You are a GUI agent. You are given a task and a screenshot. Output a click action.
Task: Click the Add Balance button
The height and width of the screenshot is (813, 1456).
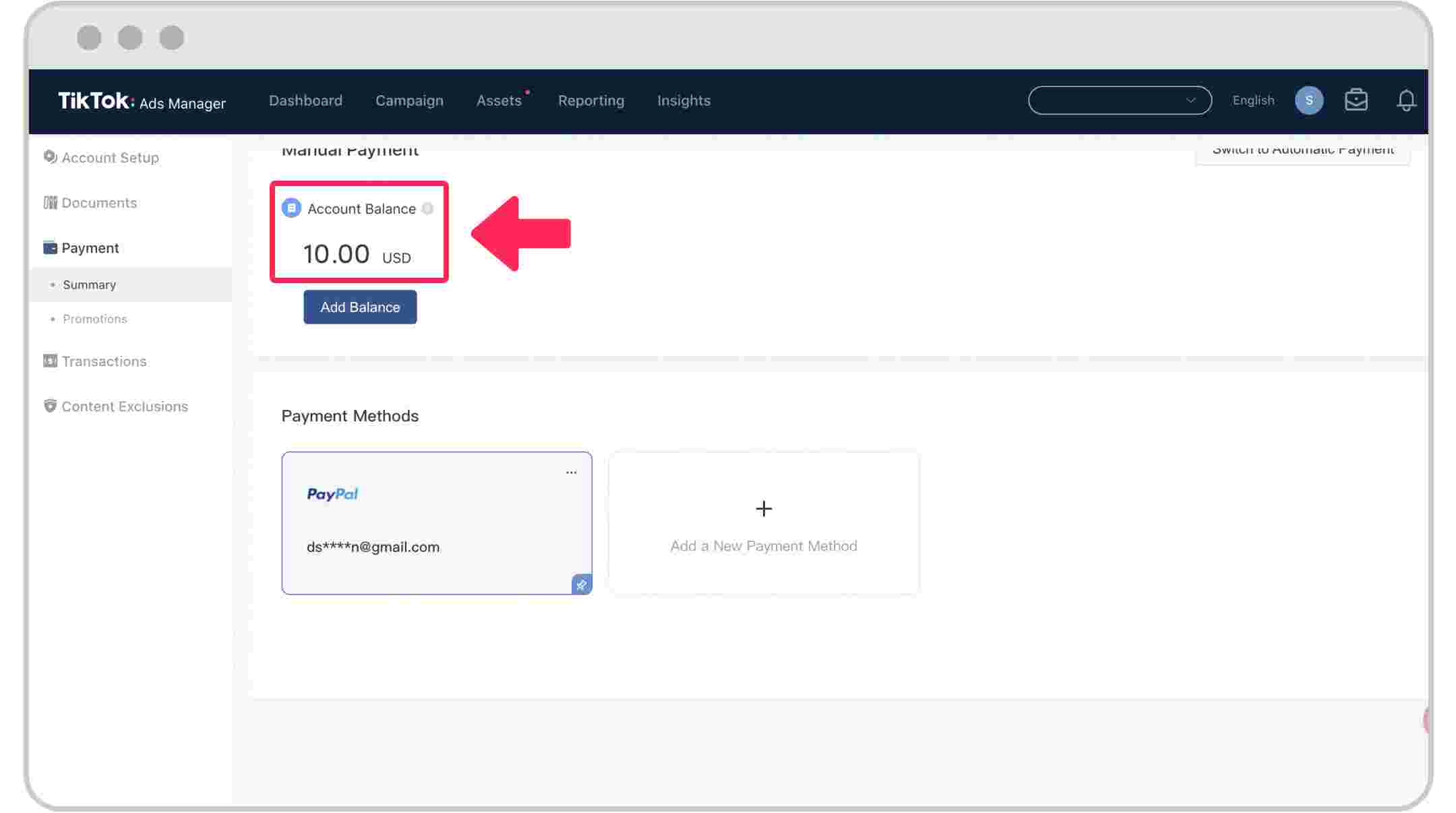click(360, 307)
